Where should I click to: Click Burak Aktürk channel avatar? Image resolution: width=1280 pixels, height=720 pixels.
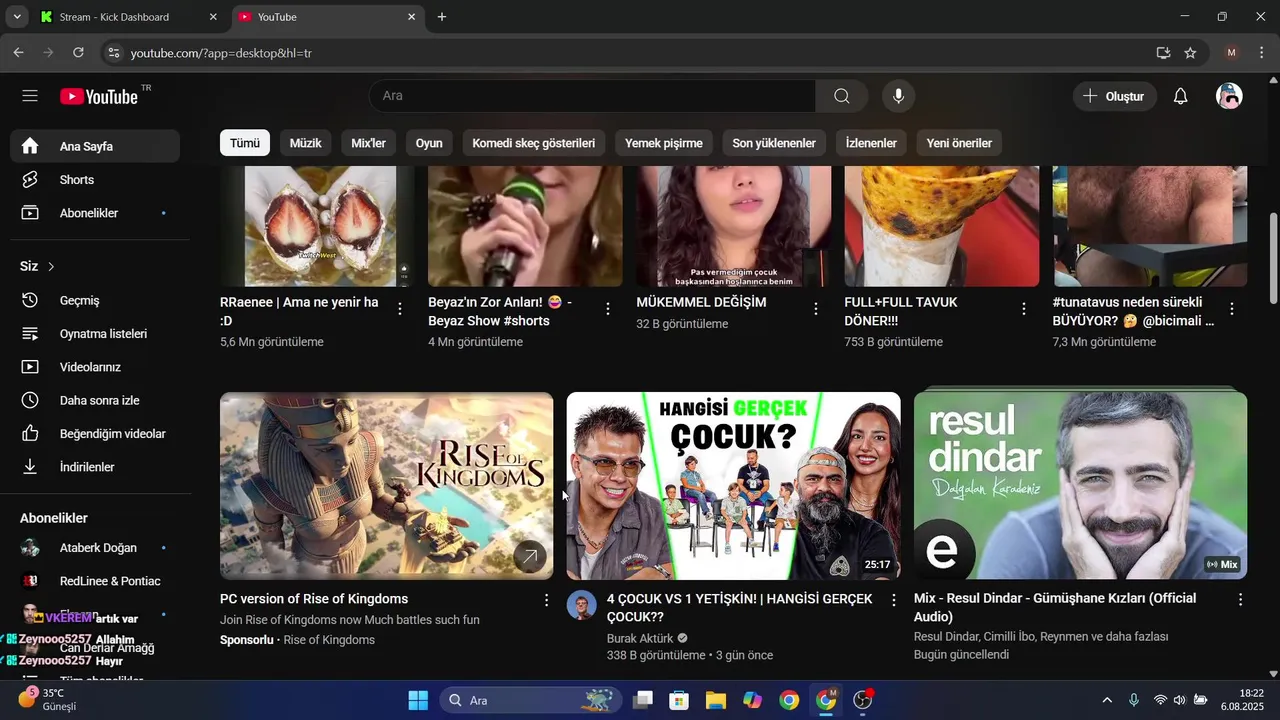(582, 605)
